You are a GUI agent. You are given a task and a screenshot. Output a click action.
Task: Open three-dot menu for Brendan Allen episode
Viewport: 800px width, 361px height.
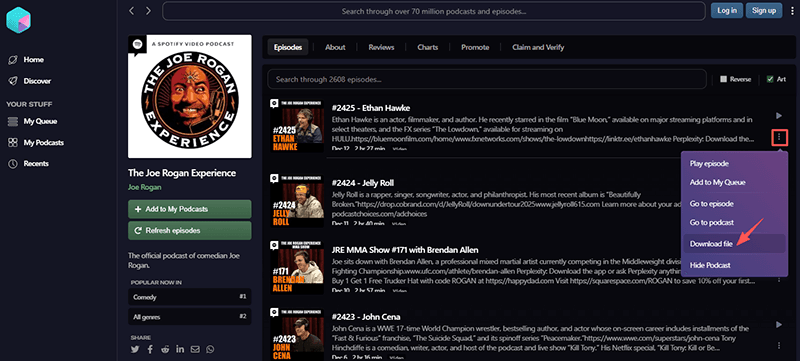[779, 279]
